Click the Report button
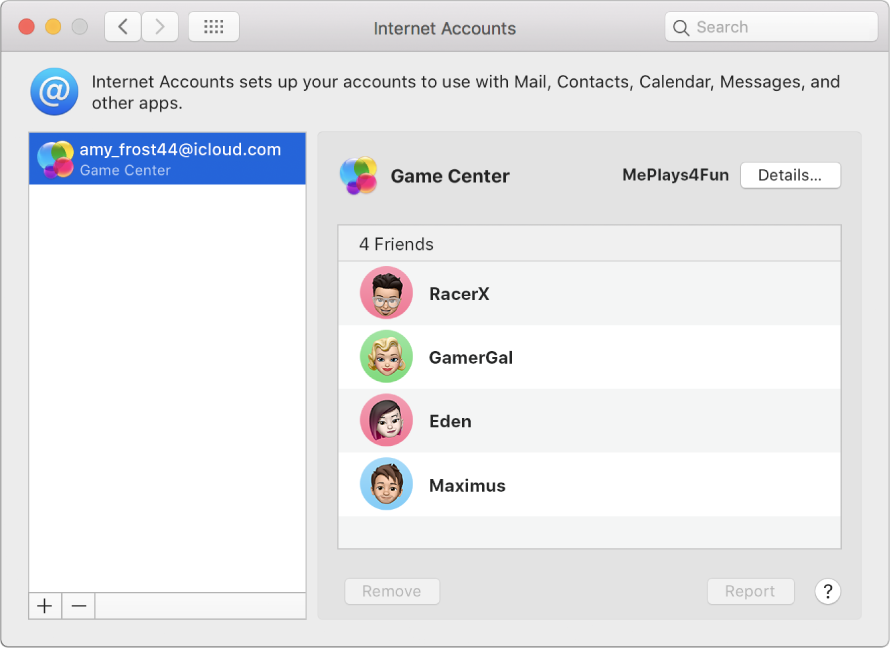 (750, 591)
